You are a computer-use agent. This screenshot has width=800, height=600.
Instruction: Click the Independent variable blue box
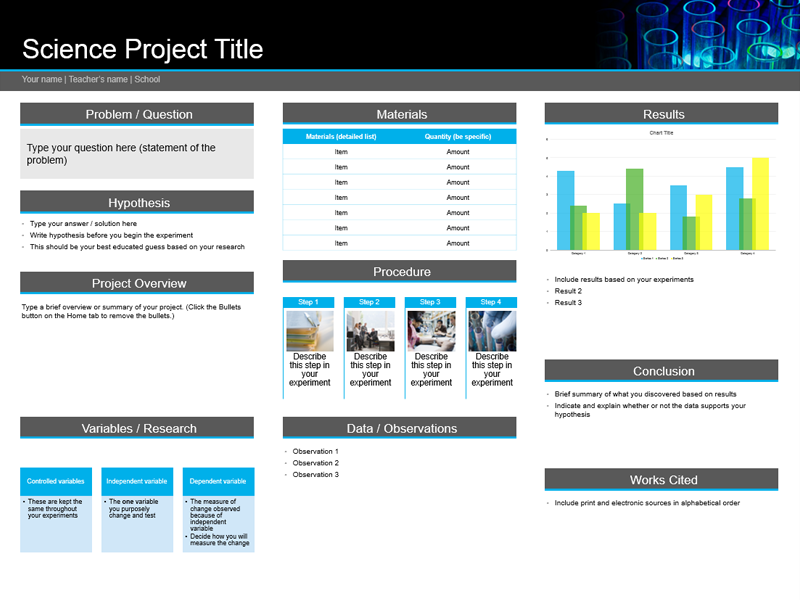(x=137, y=481)
